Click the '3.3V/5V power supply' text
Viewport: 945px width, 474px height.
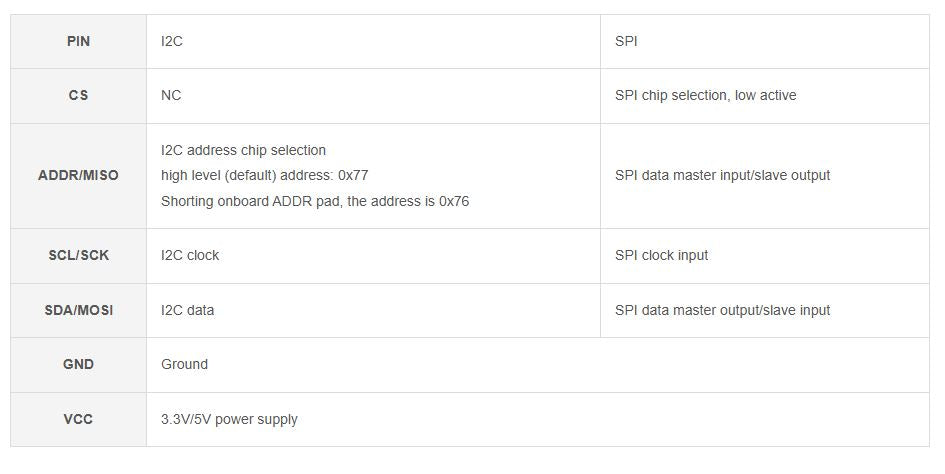click(x=229, y=420)
